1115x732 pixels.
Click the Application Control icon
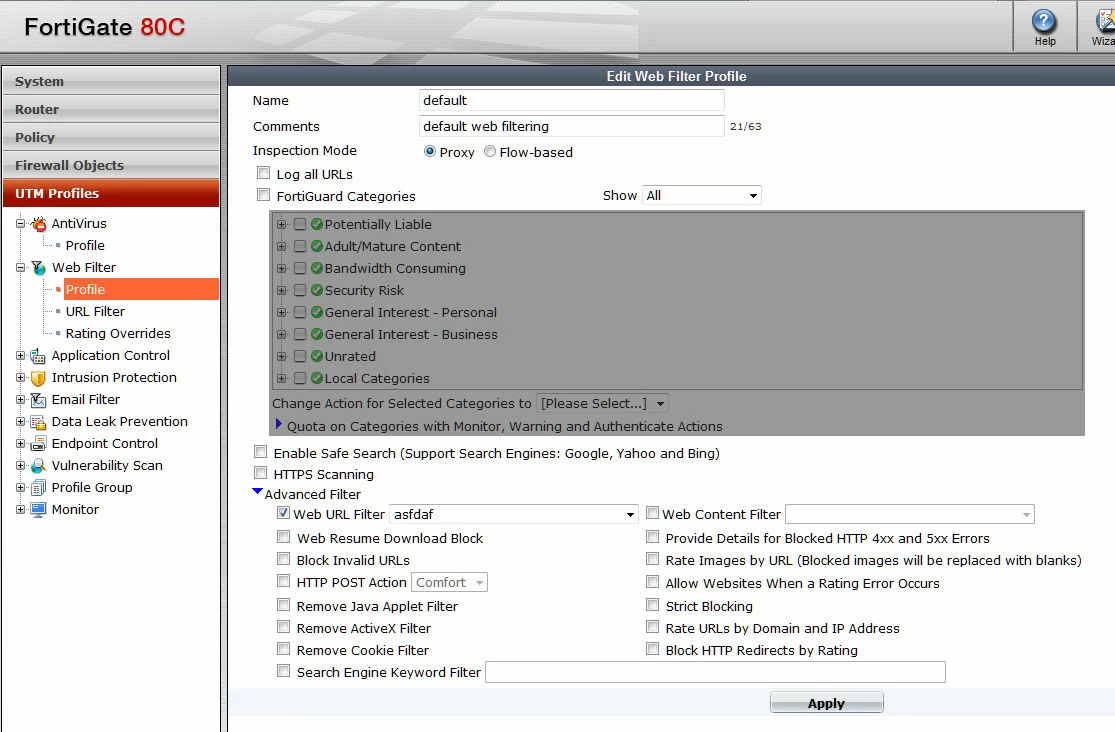[x=38, y=356]
